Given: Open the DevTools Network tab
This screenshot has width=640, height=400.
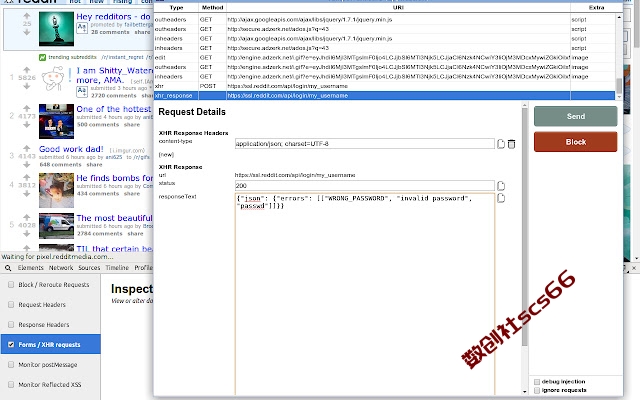Looking at the screenshot, I should 61,268.
